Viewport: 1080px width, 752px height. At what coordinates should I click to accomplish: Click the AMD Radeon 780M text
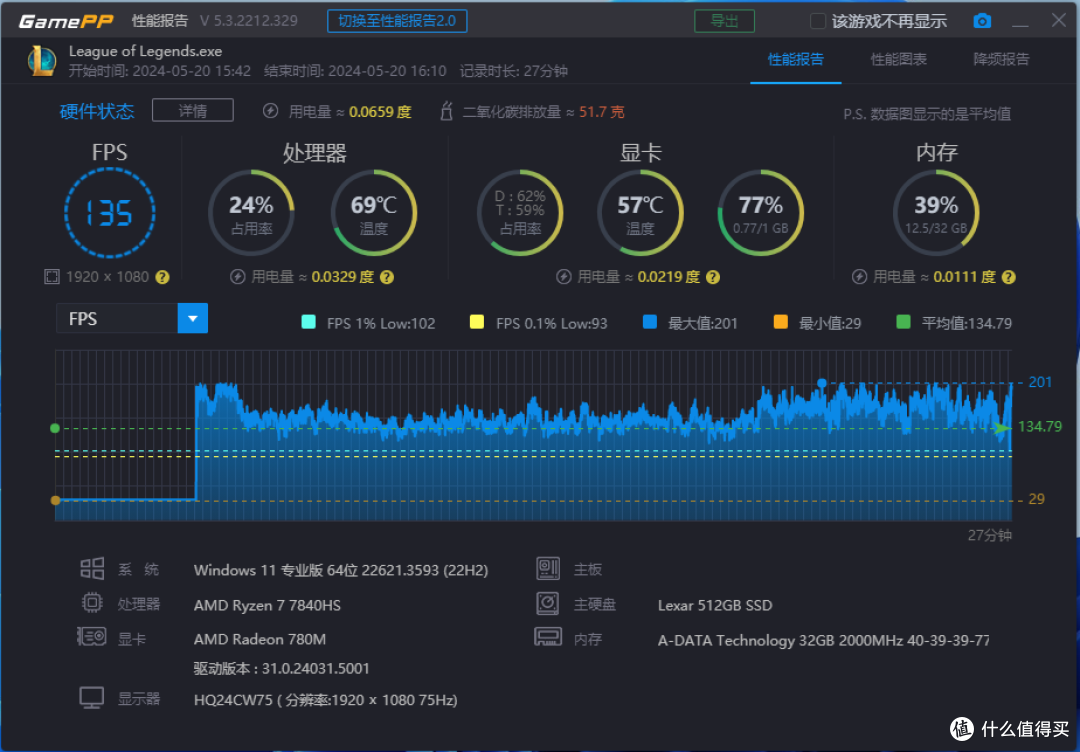pos(260,639)
